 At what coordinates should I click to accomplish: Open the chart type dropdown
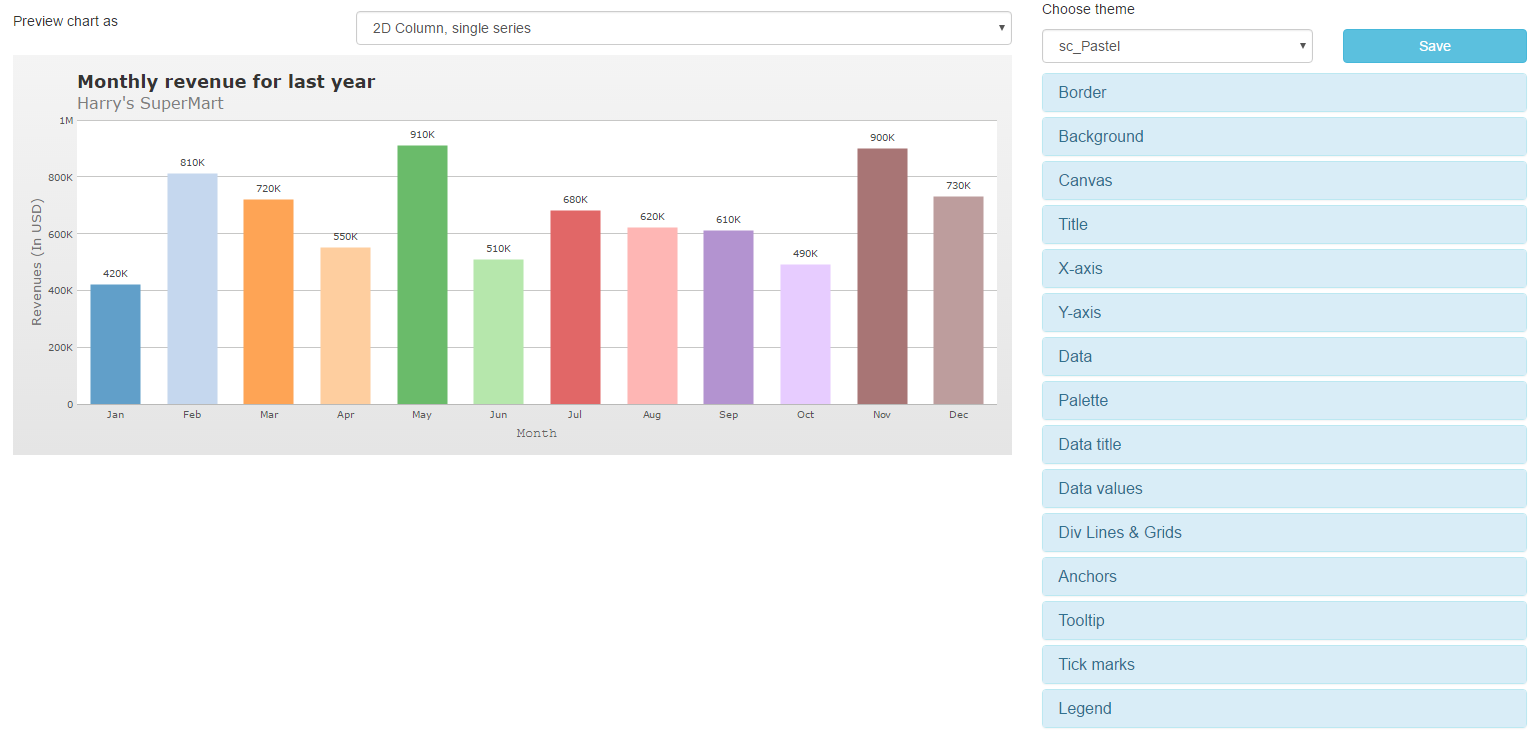coord(683,28)
